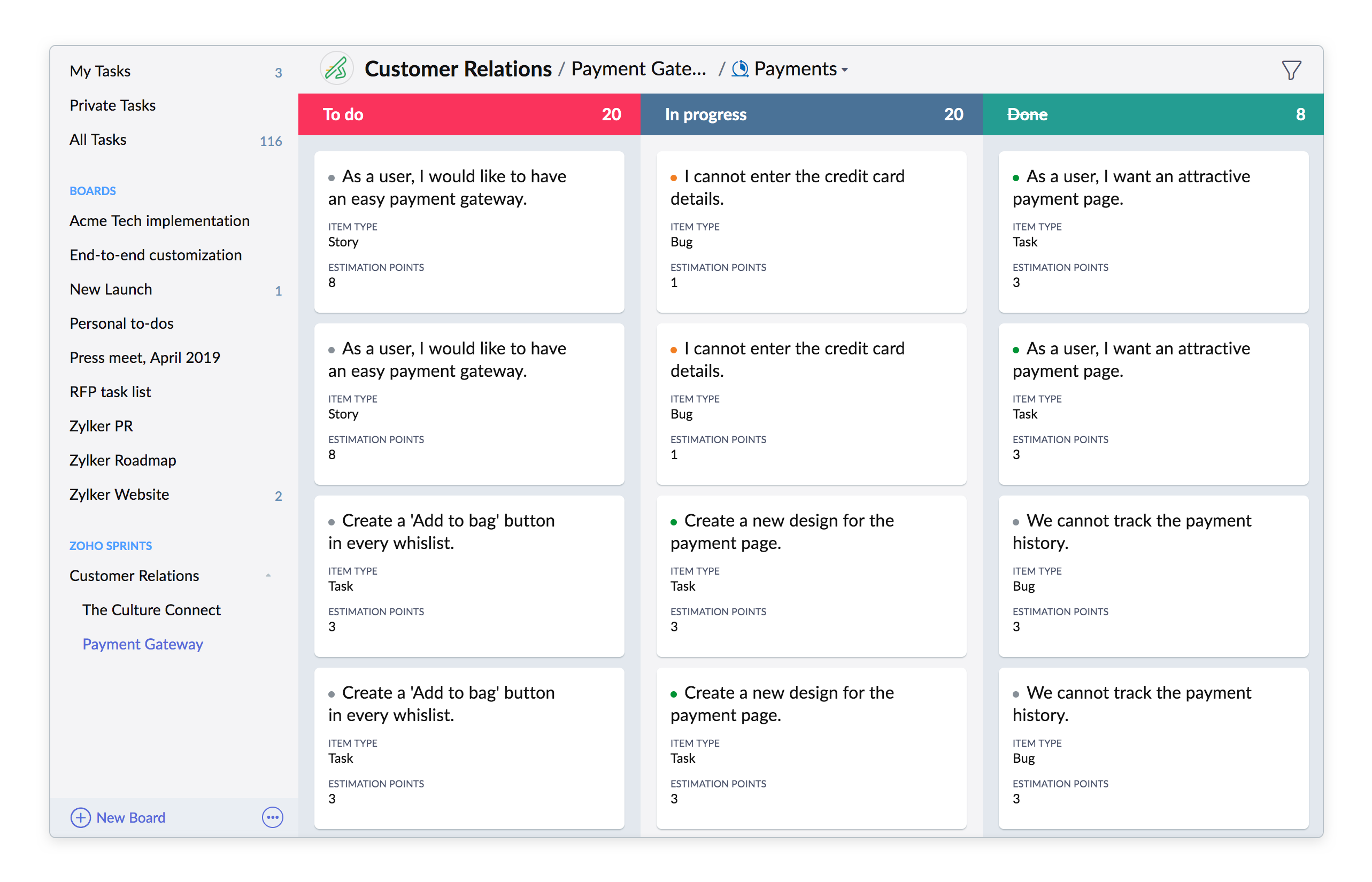Open the Zylker Roadmap board

click(x=122, y=460)
